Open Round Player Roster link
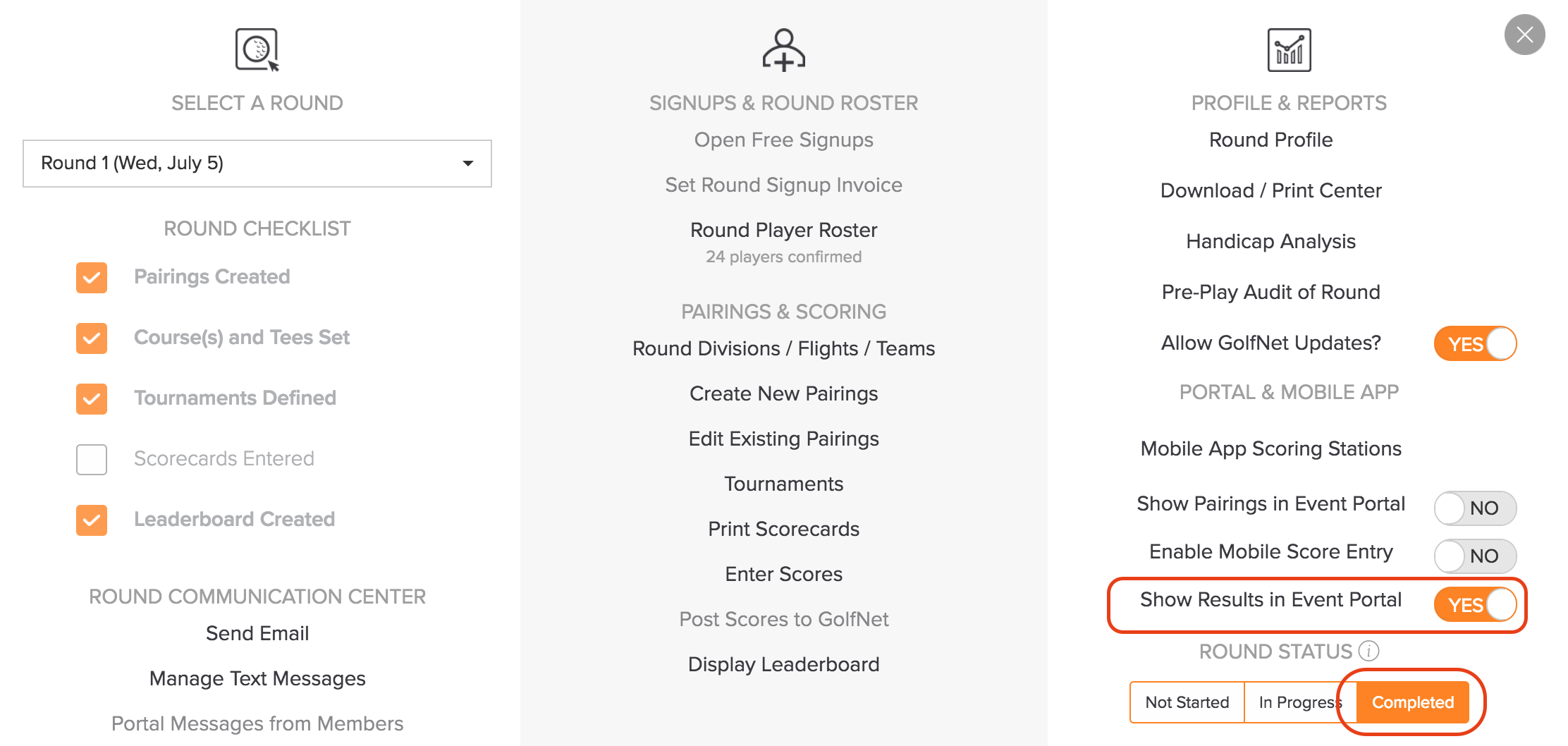The width and height of the screenshot is (1568, 746). [783, 230]
